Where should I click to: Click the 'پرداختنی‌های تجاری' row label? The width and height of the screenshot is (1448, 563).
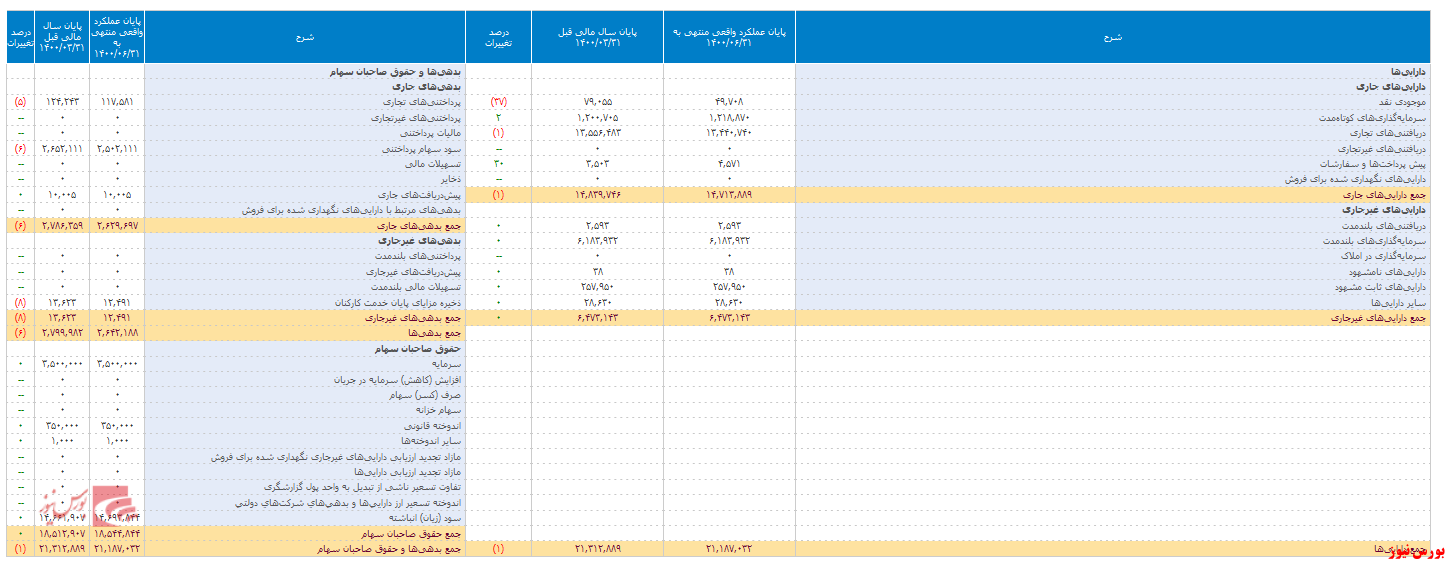420,102
